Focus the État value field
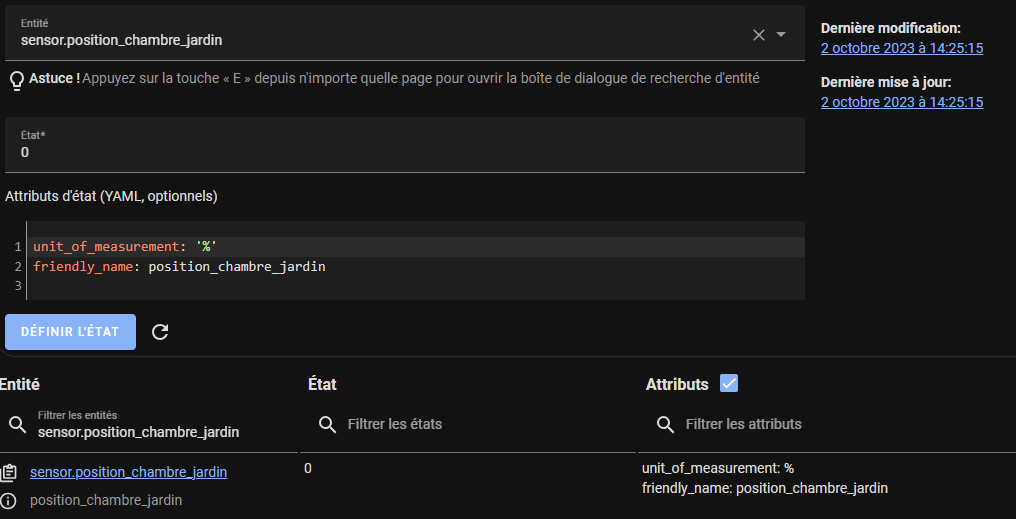This screenshot has width=1016, height=519. click(405, 145)
